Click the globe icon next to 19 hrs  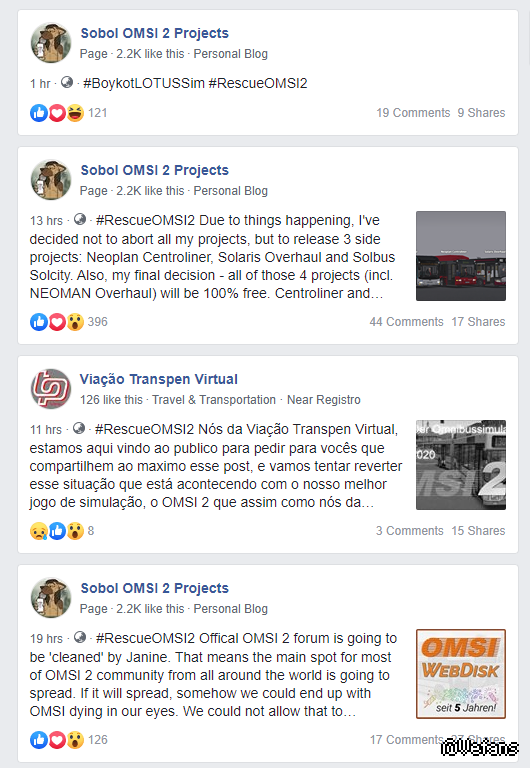click(x=80, y=638)
